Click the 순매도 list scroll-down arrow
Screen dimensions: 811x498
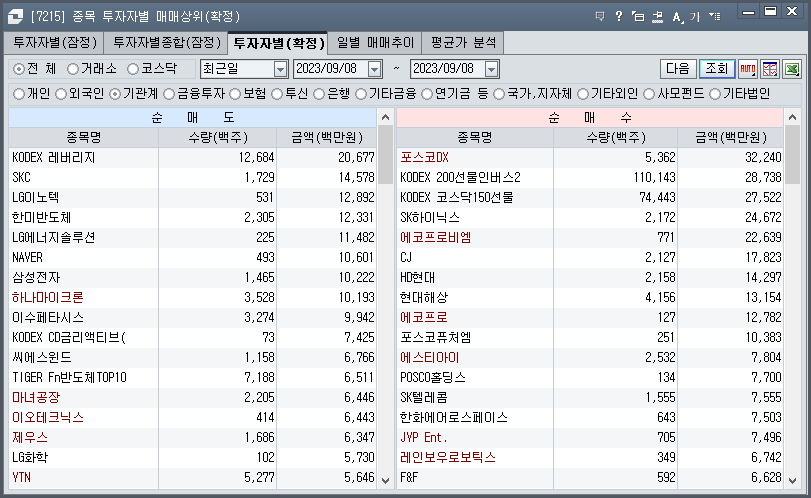pyautogui.click(x=385, y=480)
